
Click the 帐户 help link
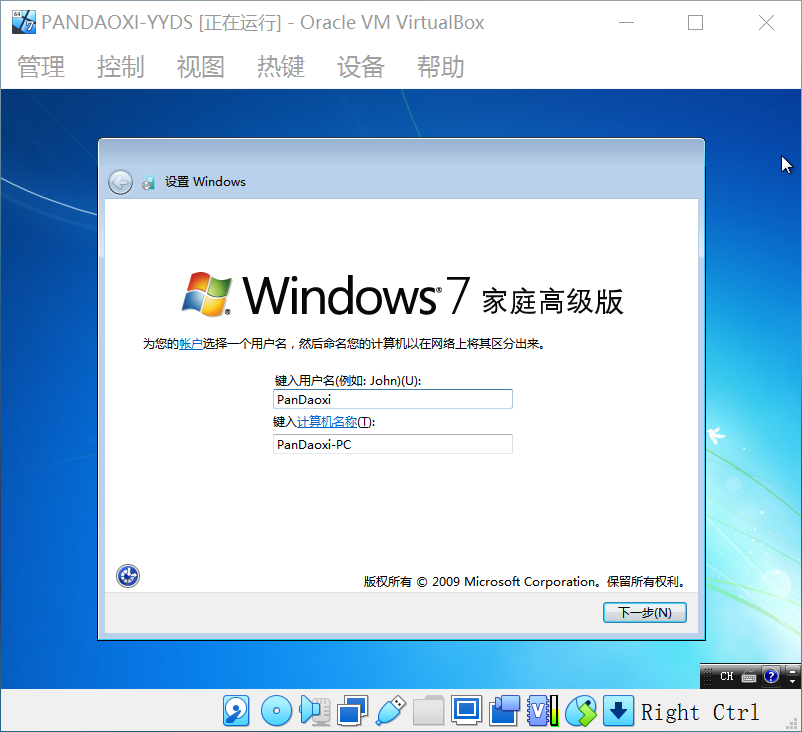(x=191, y=344)
